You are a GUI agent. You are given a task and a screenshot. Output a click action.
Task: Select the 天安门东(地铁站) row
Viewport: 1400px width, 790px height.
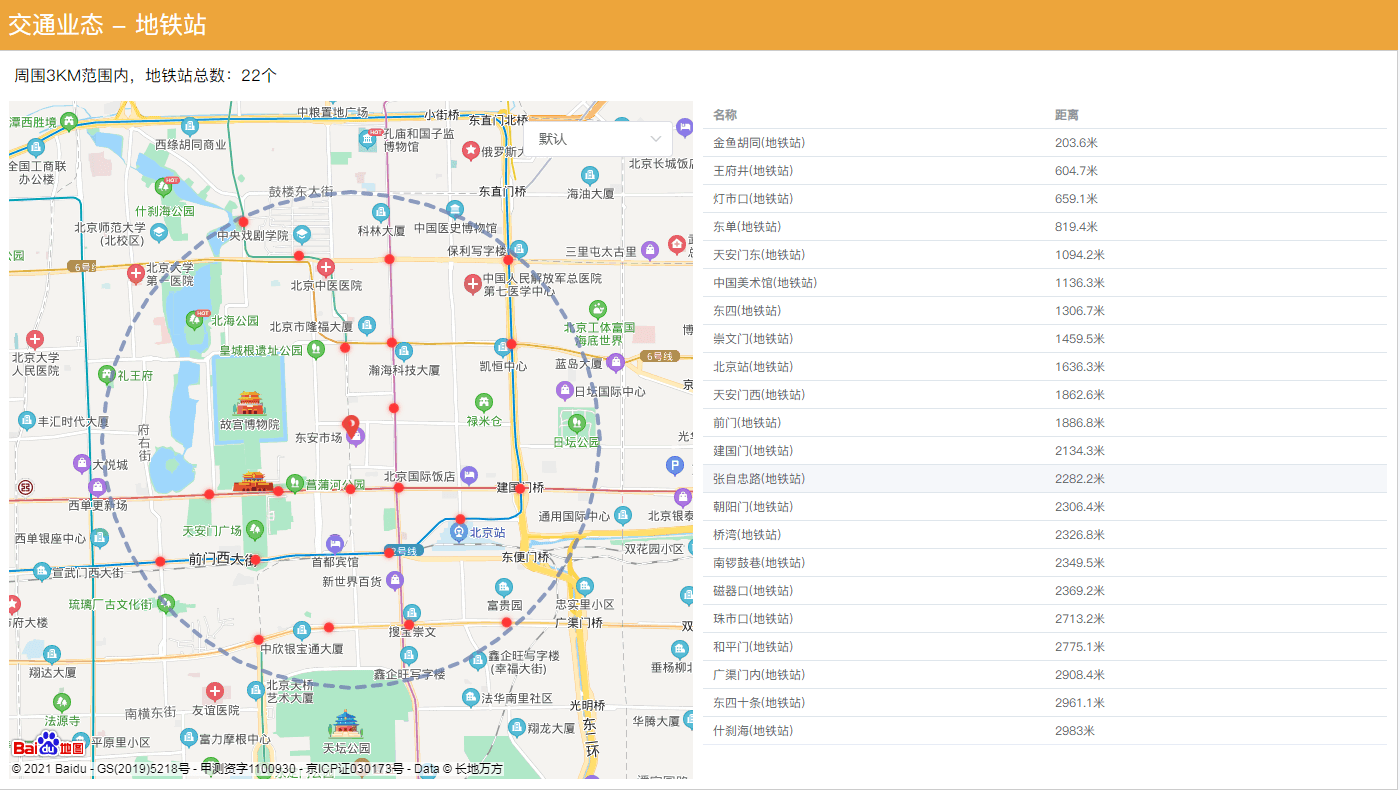click(x=1045, y=255)
